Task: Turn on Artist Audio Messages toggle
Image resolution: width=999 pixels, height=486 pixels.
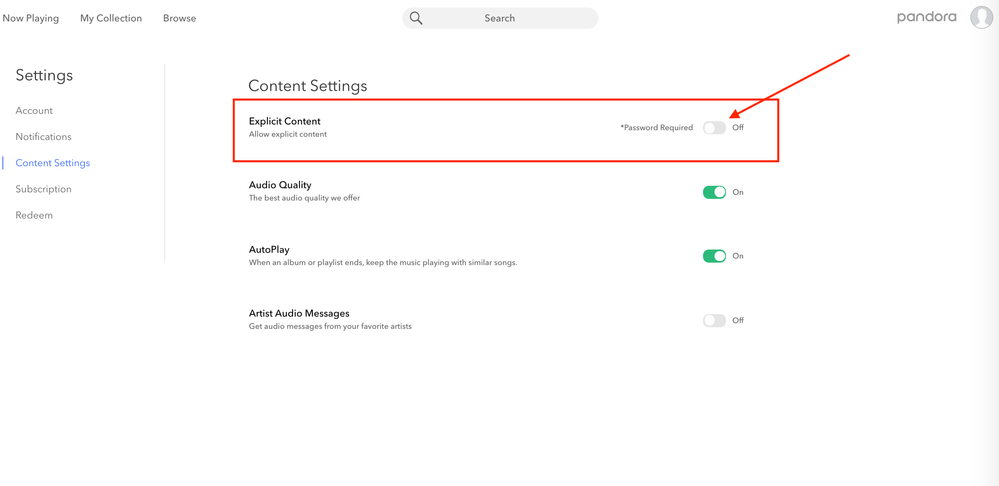Action: (x=714, y=321)
